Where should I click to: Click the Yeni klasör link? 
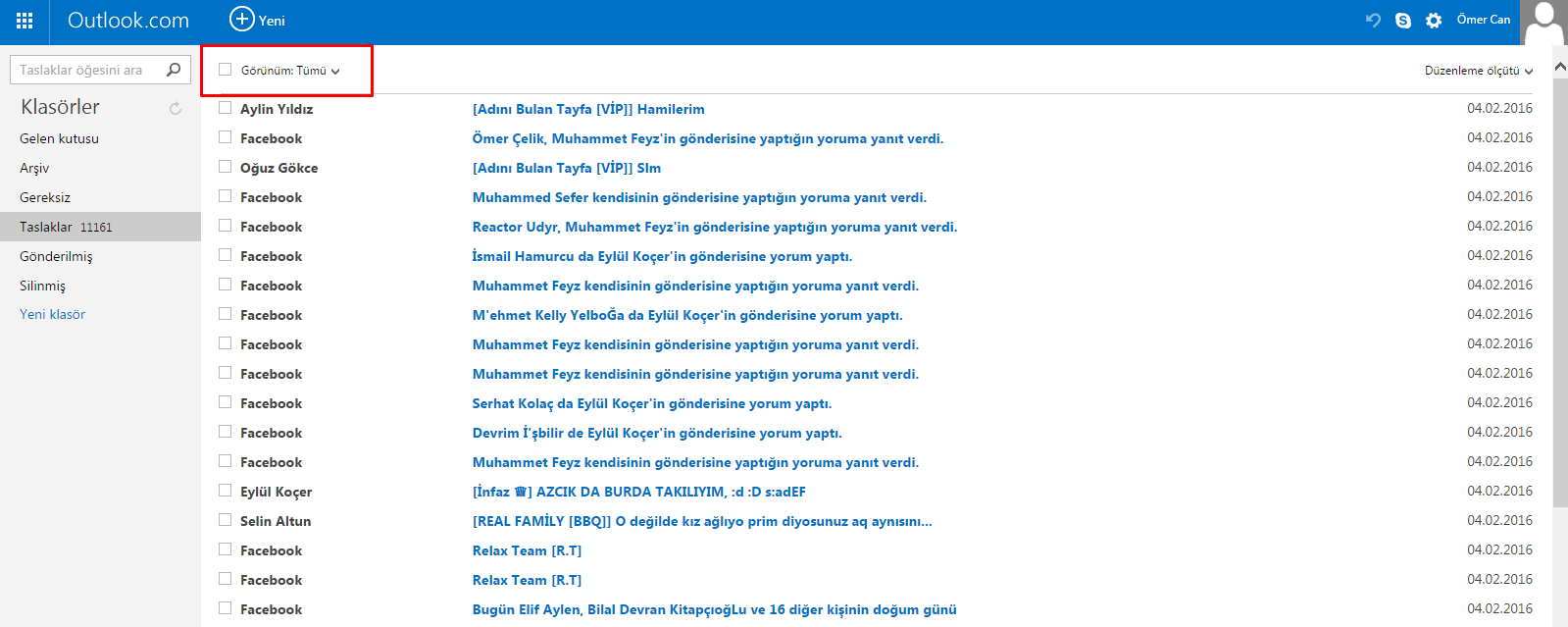tap(52, 314)
